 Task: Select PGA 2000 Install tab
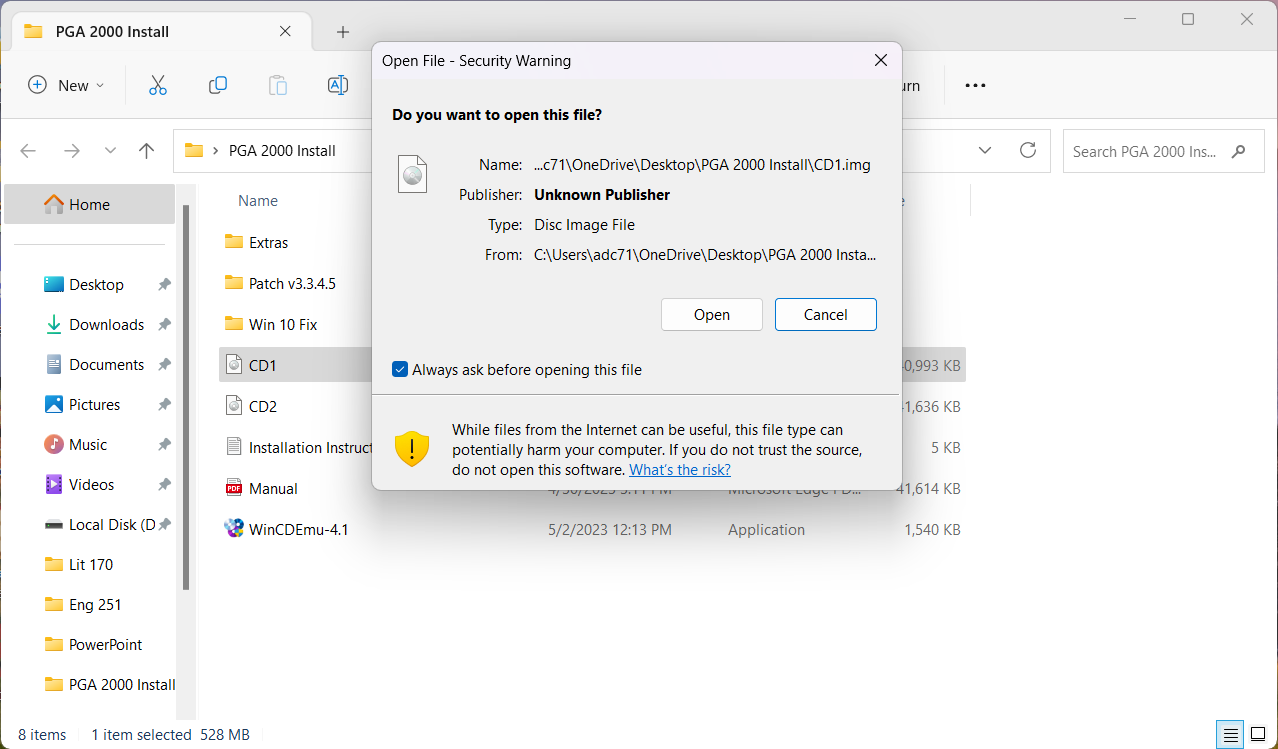[159, 31]
